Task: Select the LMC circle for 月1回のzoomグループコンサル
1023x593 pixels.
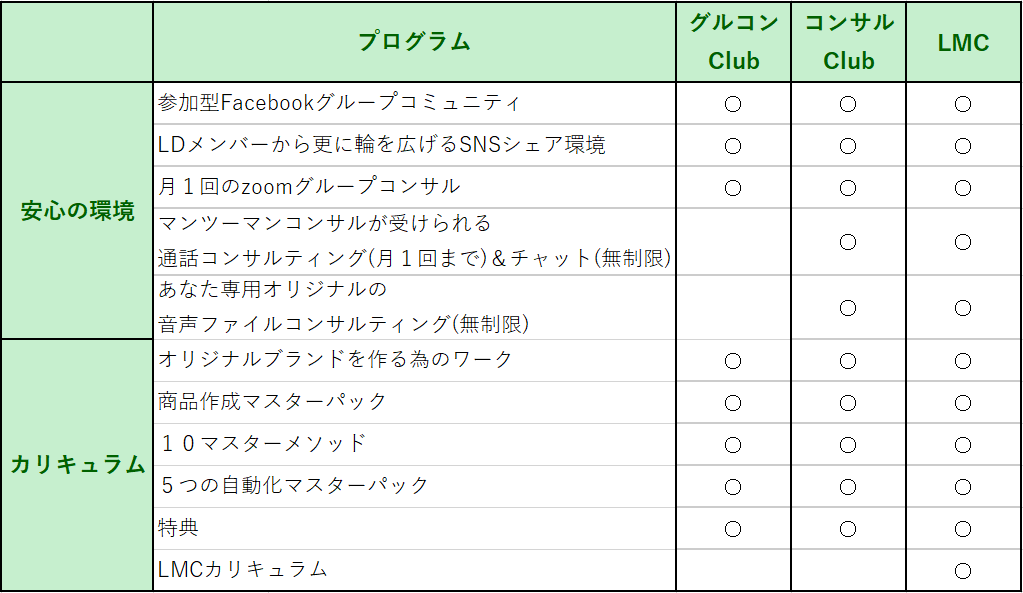Action: [x=963, y=188]
